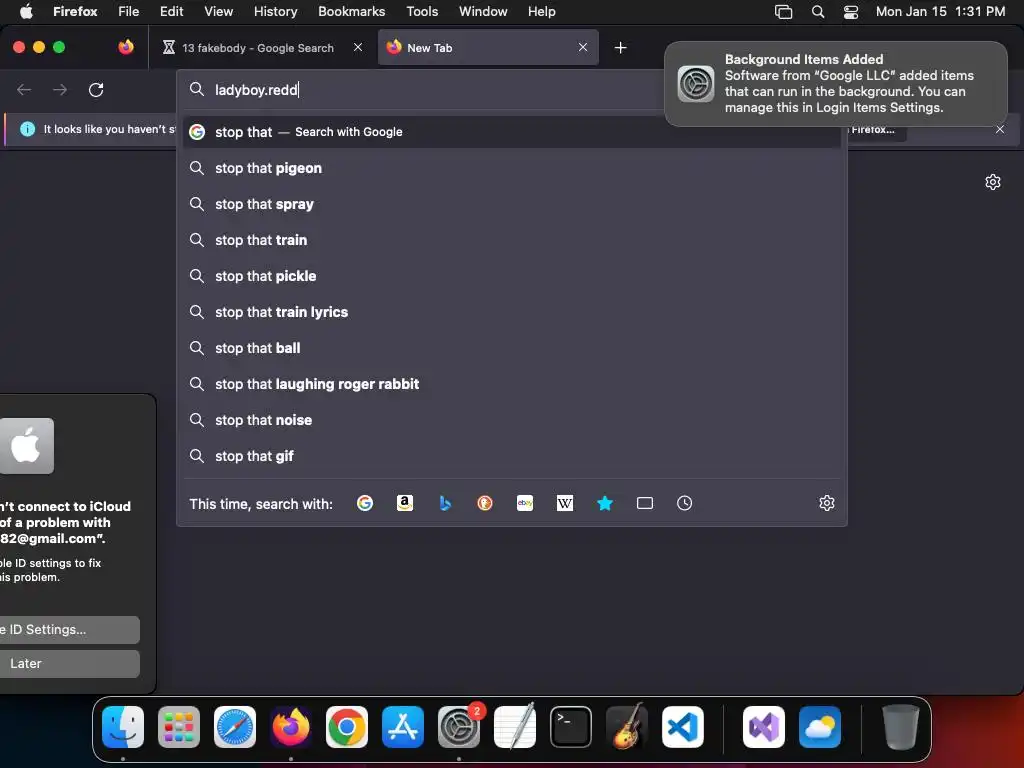
Task: Go back to the previous page
Action: tap(24, 89)
